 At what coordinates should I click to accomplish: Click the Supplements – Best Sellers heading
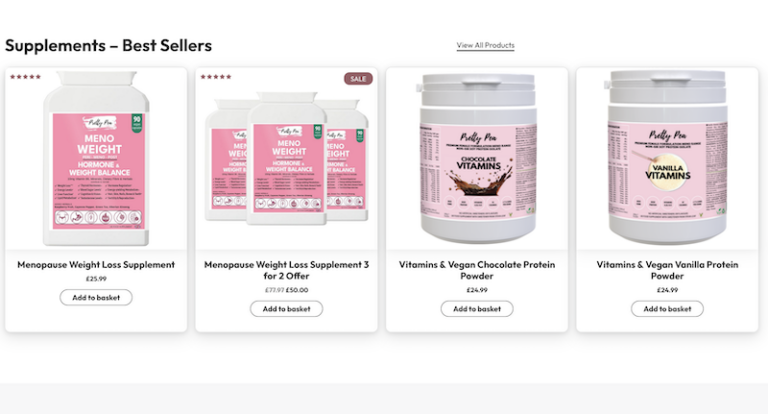(x=108, y=46)
